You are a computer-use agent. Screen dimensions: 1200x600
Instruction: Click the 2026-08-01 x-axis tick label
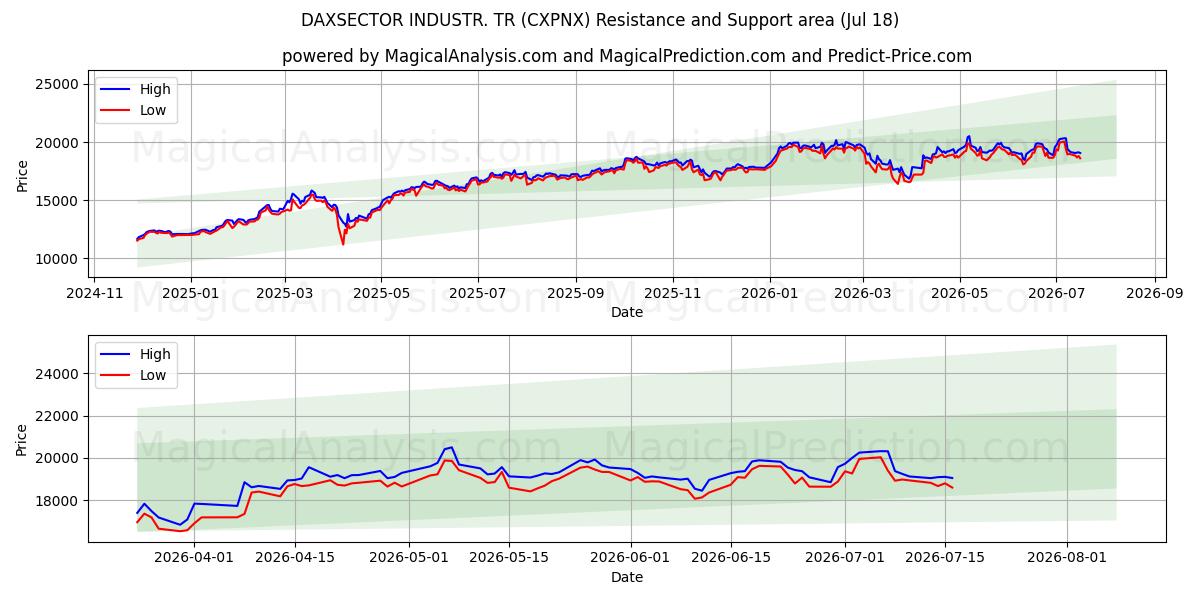[1067, 559]
